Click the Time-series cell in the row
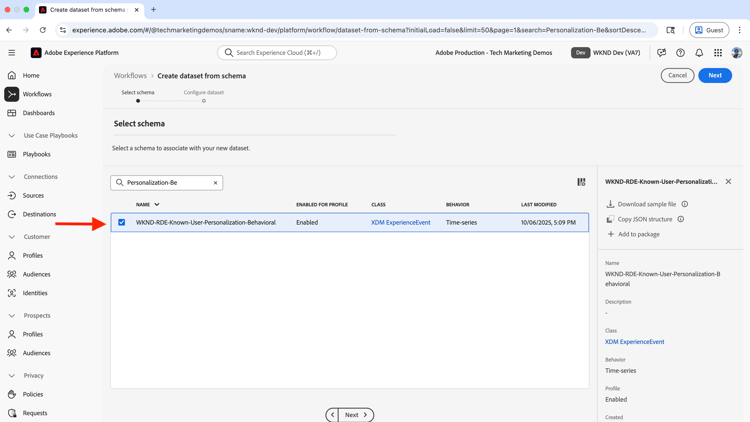 [x=461, y=222]
